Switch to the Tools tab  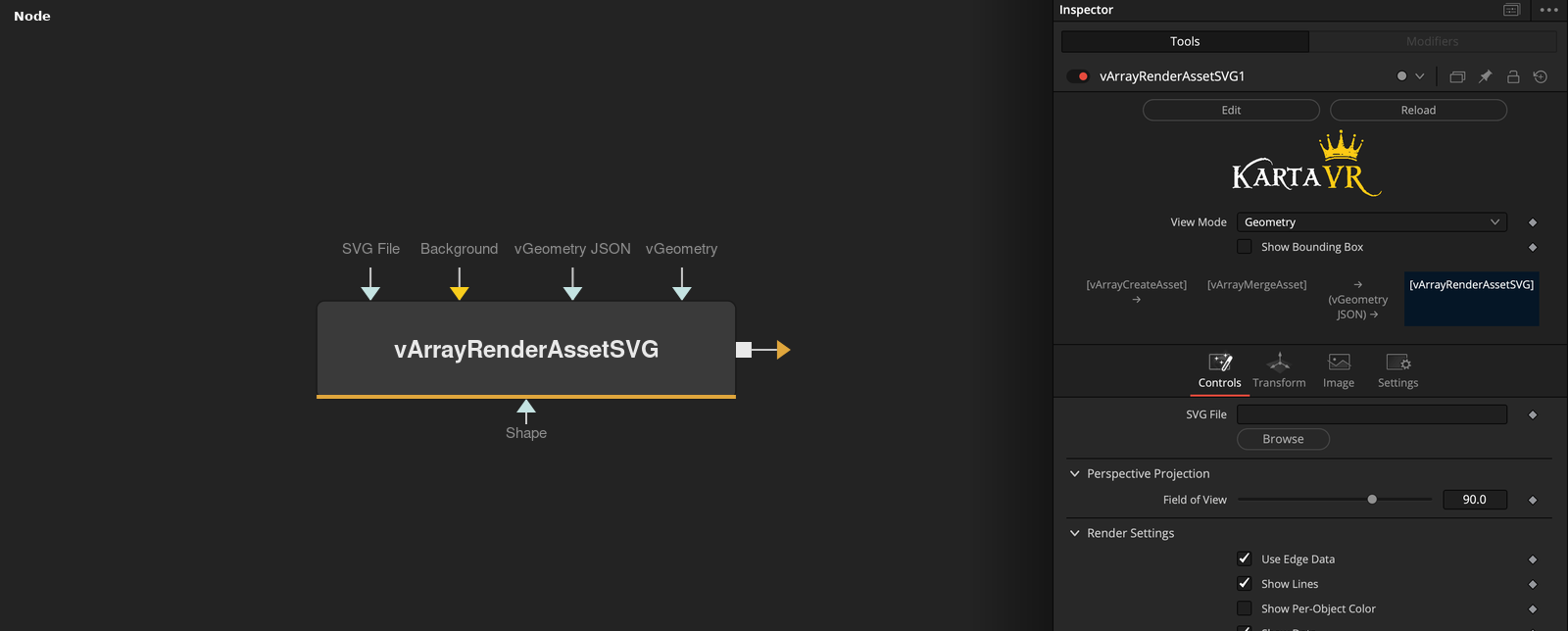pos(1185,41)
